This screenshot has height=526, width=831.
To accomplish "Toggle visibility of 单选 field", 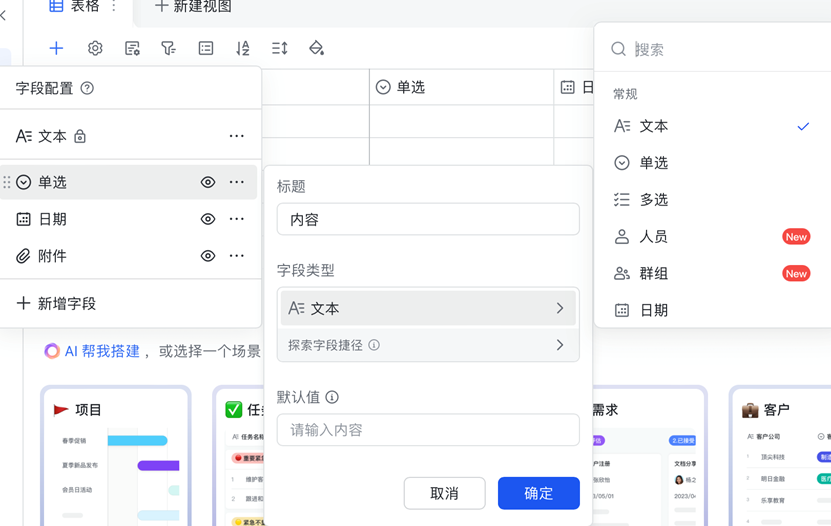I will (x=208, y=182).
